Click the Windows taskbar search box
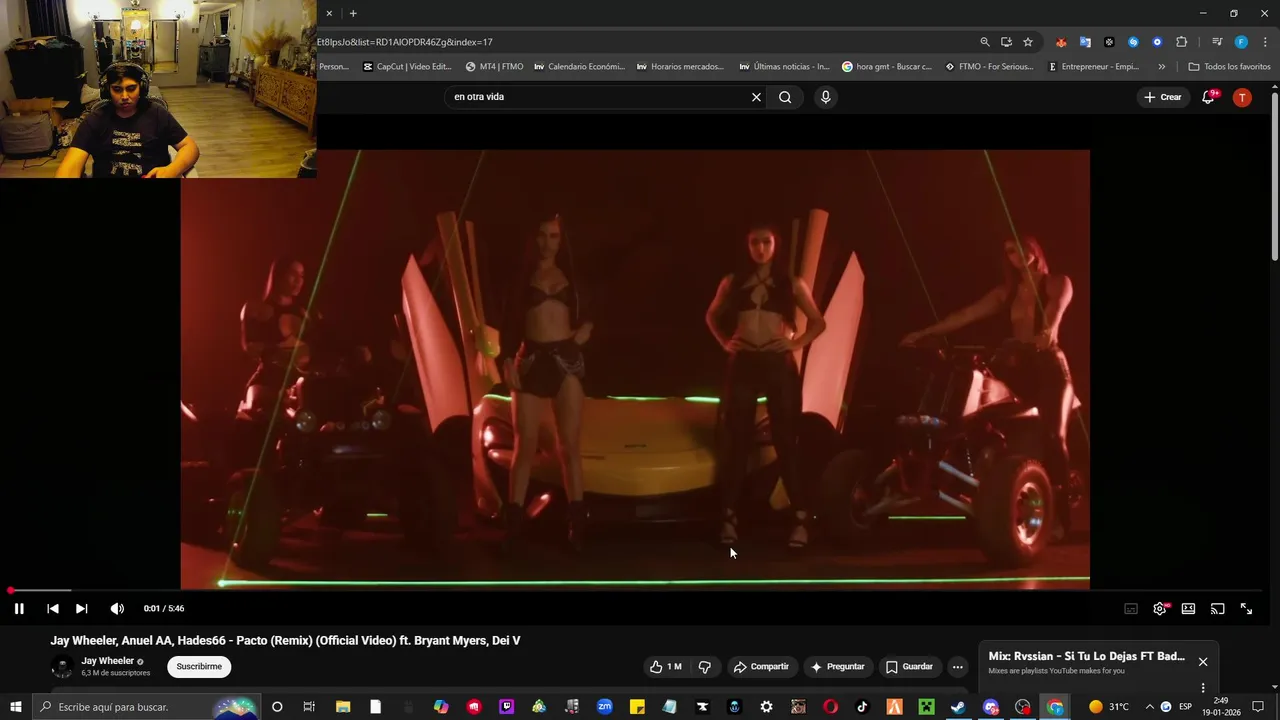Screen dimensions: 1280x720 (146, 707)
